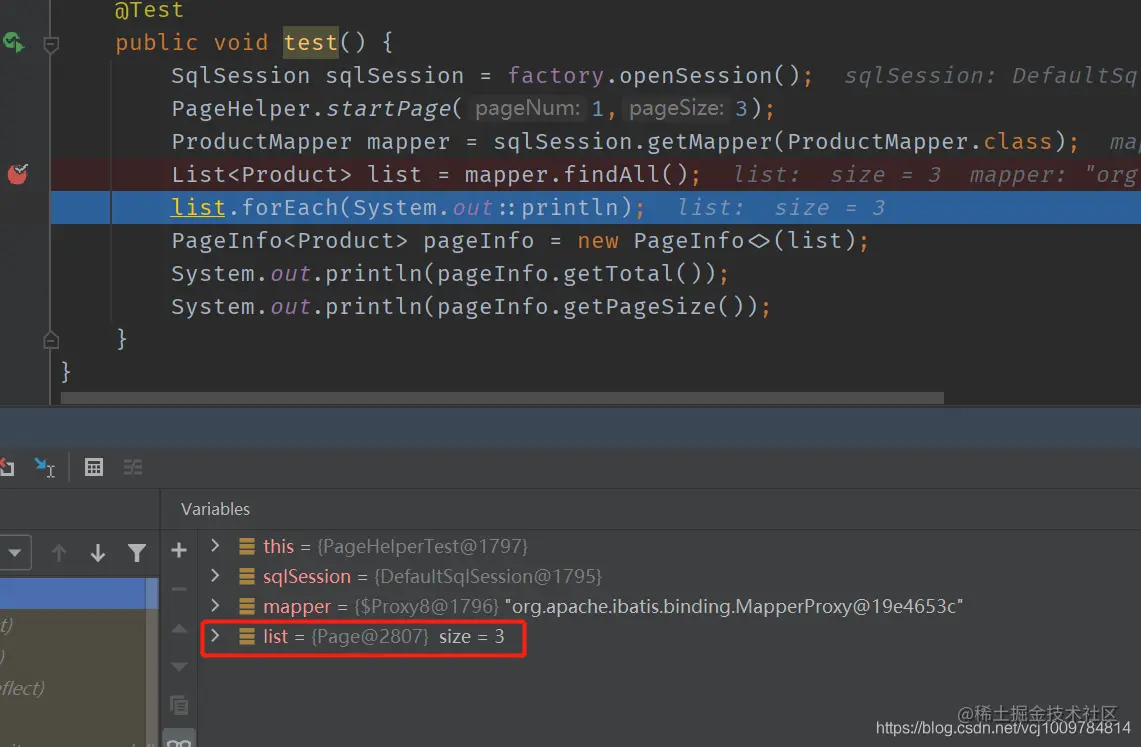Expand the mapper variable node
This screenshot has width=1141, height=747.
pyautogui.click(x=215, y=606)
